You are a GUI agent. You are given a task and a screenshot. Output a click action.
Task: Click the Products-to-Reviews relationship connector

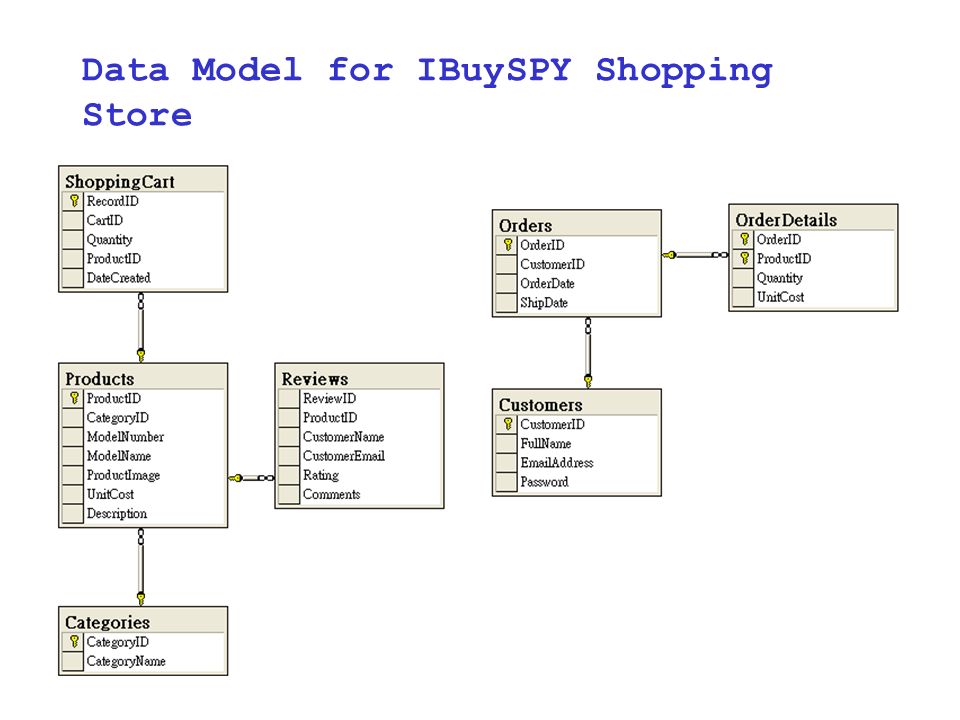(x=251, y=478)
